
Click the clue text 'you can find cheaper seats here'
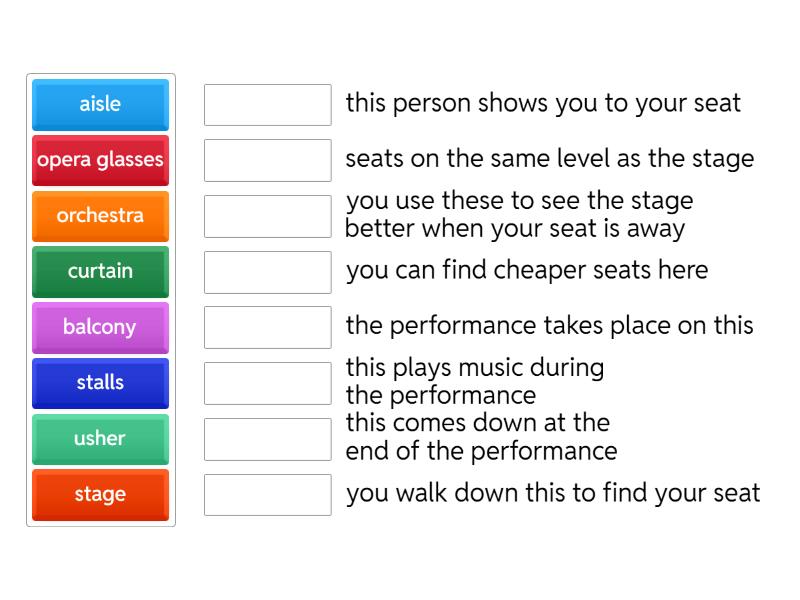click(x=526, y=270)
